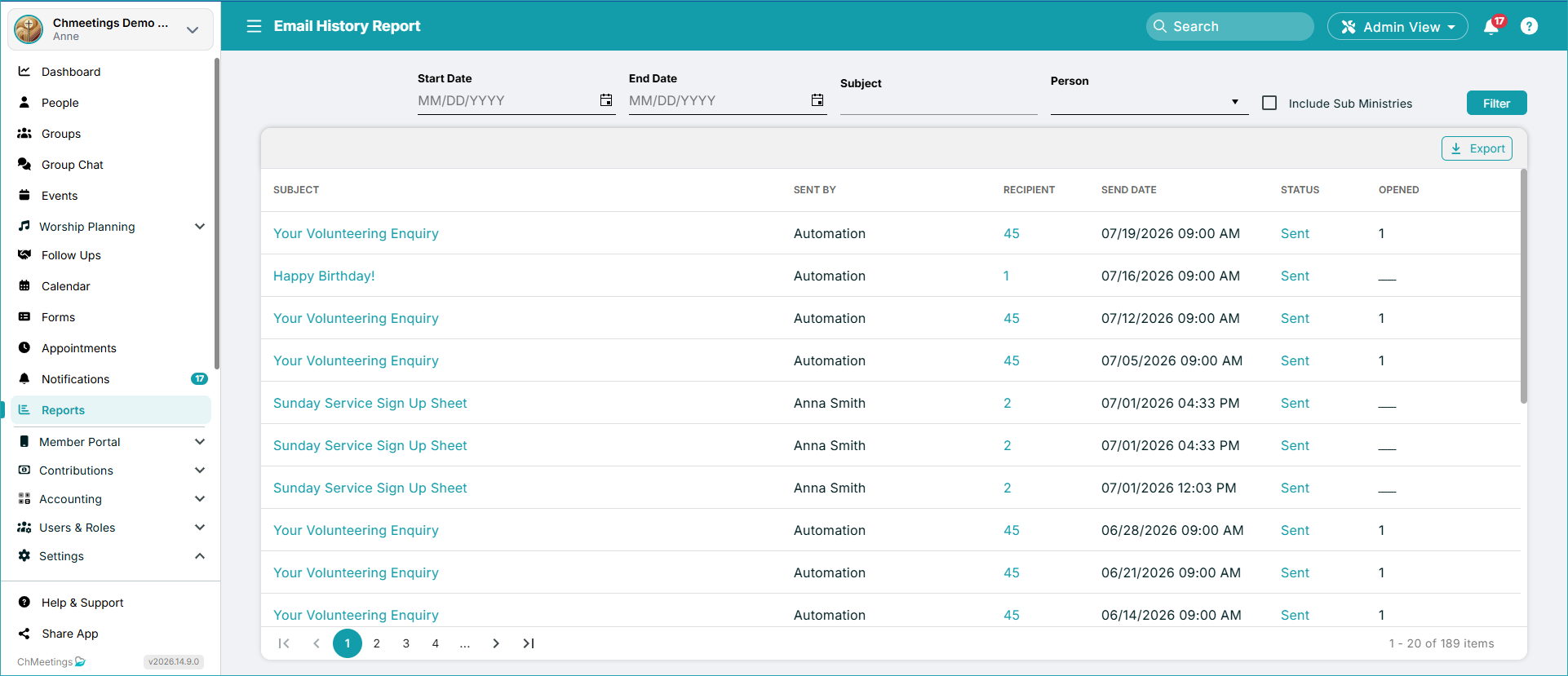Image resolution: width=1568 pixels, height=676 pixels.
Task: Open the Person dropdown
Action: (x=1149, y=102)
